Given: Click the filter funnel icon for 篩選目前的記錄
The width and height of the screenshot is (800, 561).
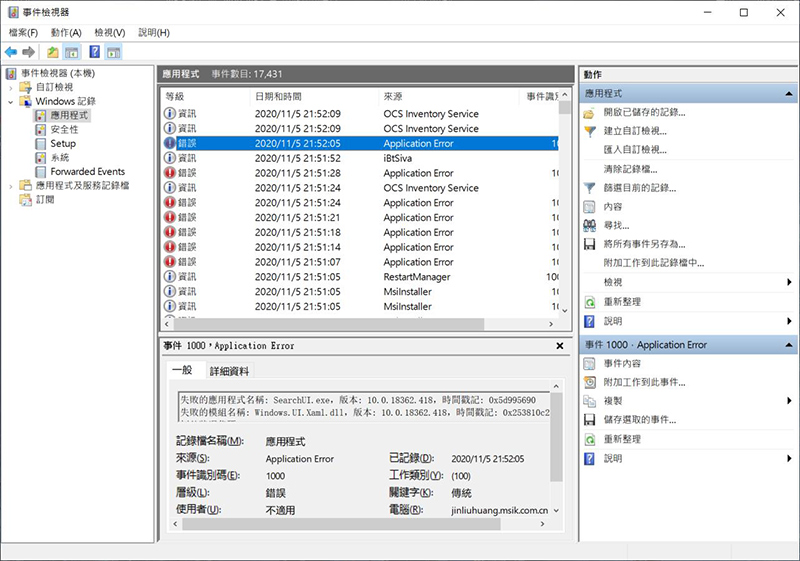Looking at the screenshot, I should (x=590, y=188).
